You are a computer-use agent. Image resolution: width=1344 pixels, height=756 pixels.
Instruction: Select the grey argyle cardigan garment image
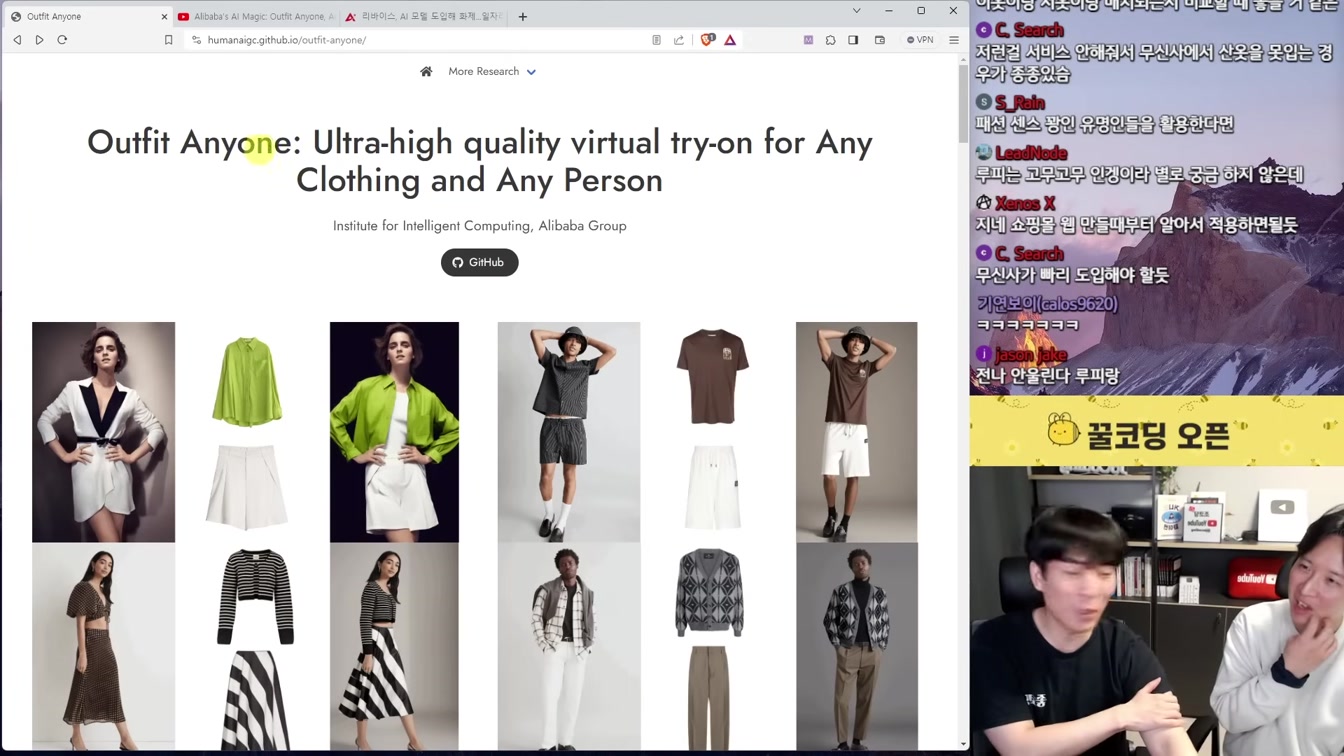tap(709, 592)
